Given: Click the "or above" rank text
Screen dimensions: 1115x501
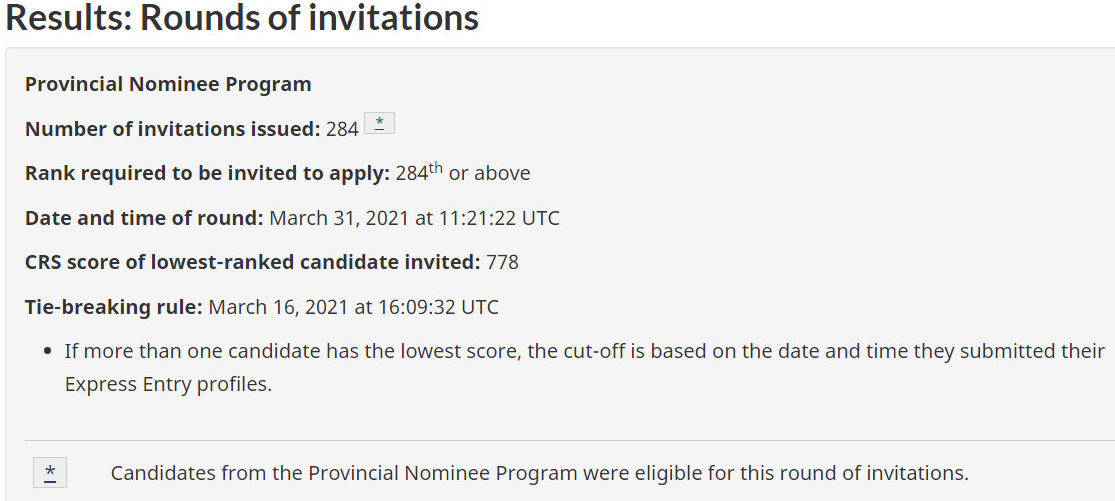Looking at the screenshot, I should (x=489, y=173).
